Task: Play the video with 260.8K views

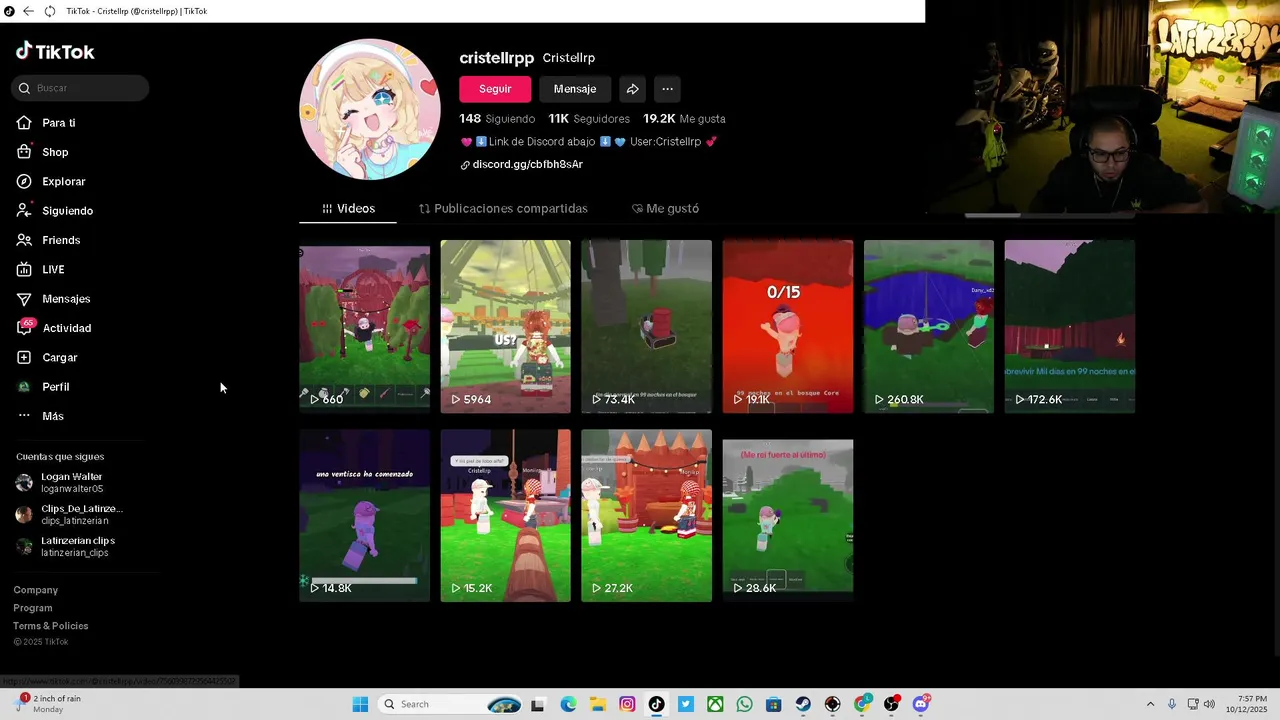Action: click(929, 326)
